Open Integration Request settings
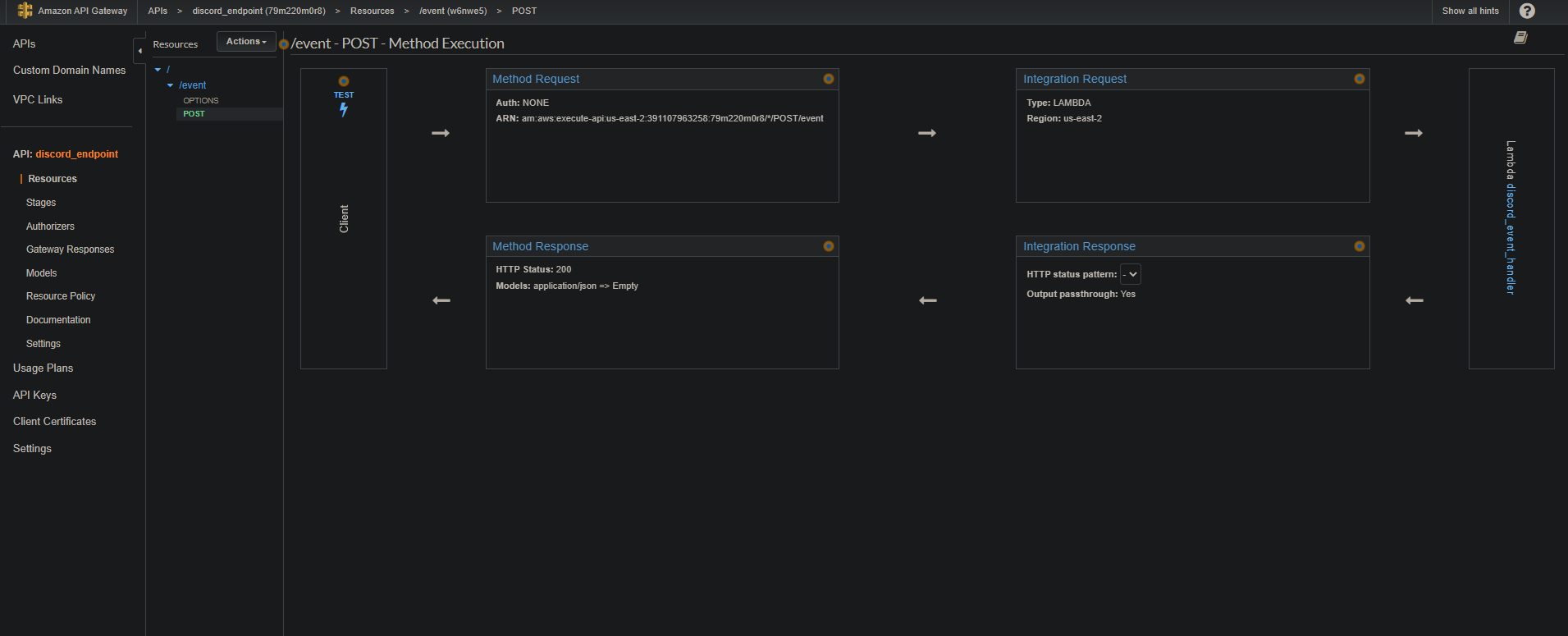The image size is (1568, 636). pyautogui.click(x=1075, y=79)
